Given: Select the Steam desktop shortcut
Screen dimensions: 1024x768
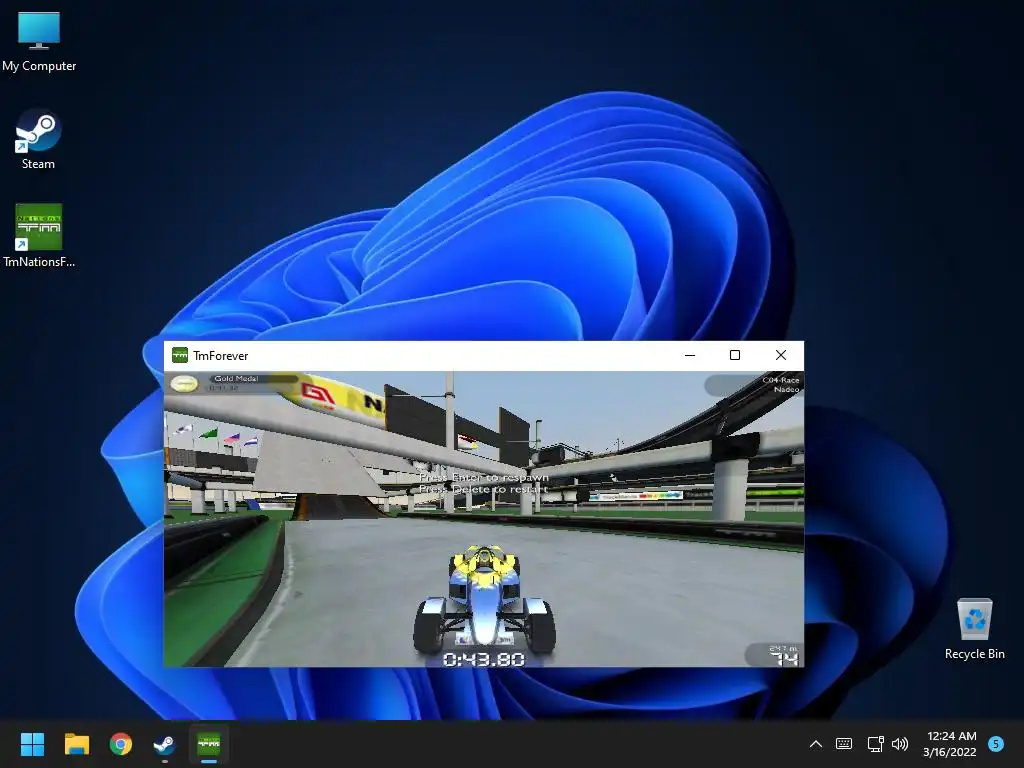Looking at the screenshot, I should (x=38, y=138).
